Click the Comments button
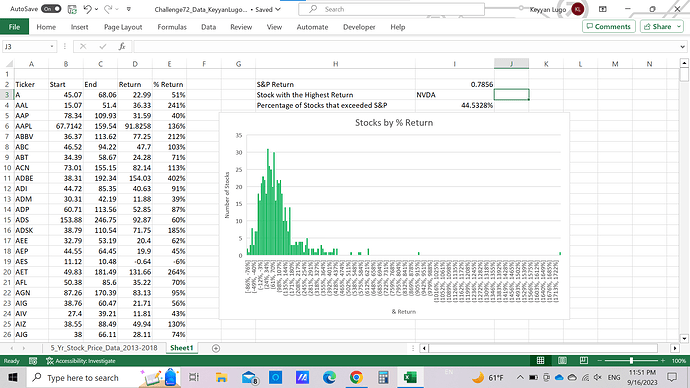The image size is (690, 388). point(609,27)
